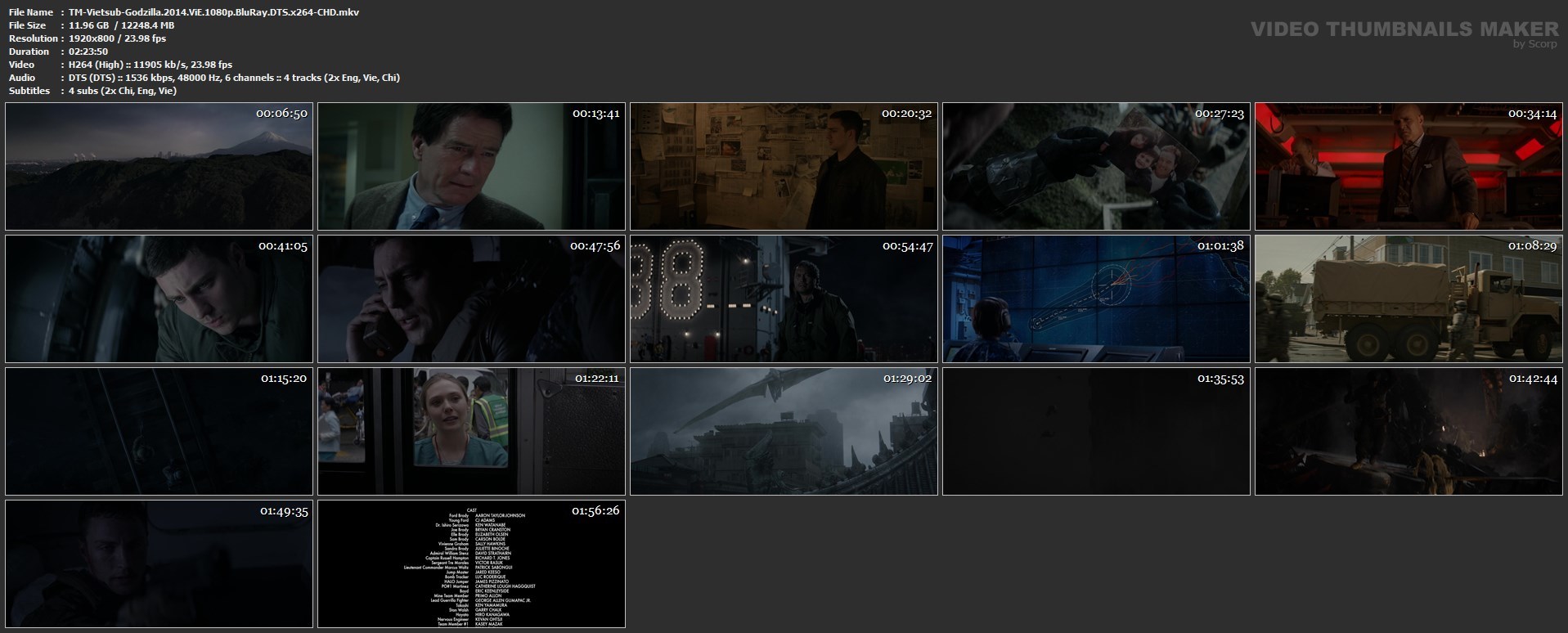The height and width of the screenshot is (633, 1568).
Task: Select the military truck frame at 01:08:29
Action: [1409, 299]
